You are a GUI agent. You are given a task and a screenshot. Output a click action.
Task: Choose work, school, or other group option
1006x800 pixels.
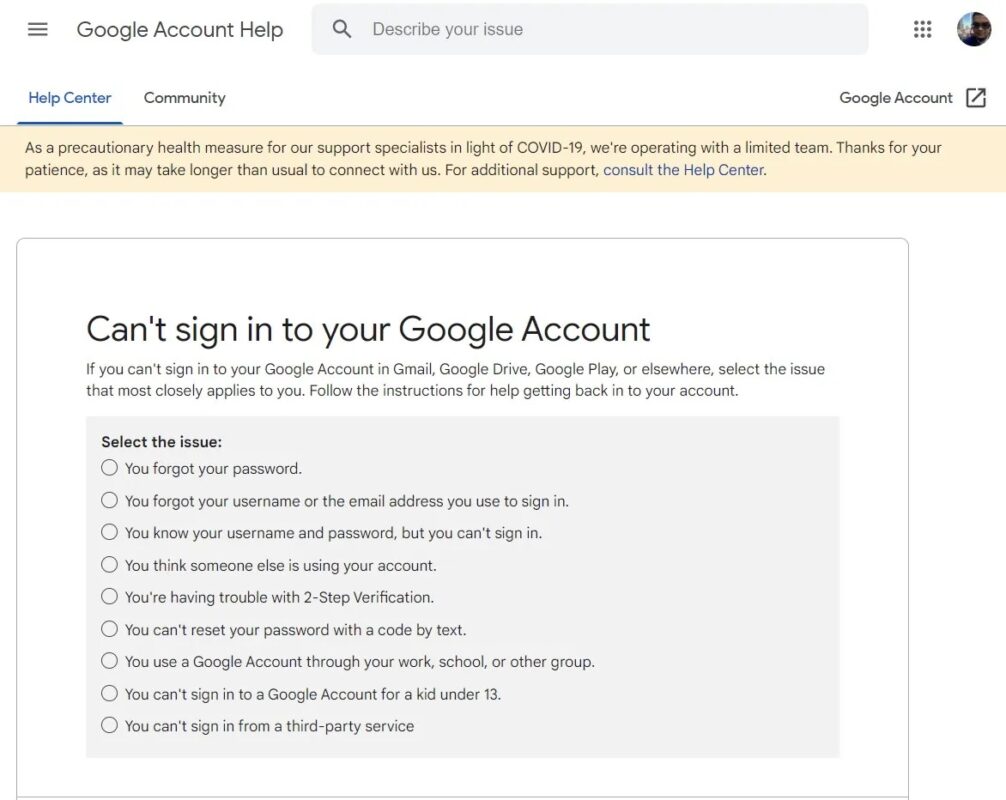click(109, 661)
